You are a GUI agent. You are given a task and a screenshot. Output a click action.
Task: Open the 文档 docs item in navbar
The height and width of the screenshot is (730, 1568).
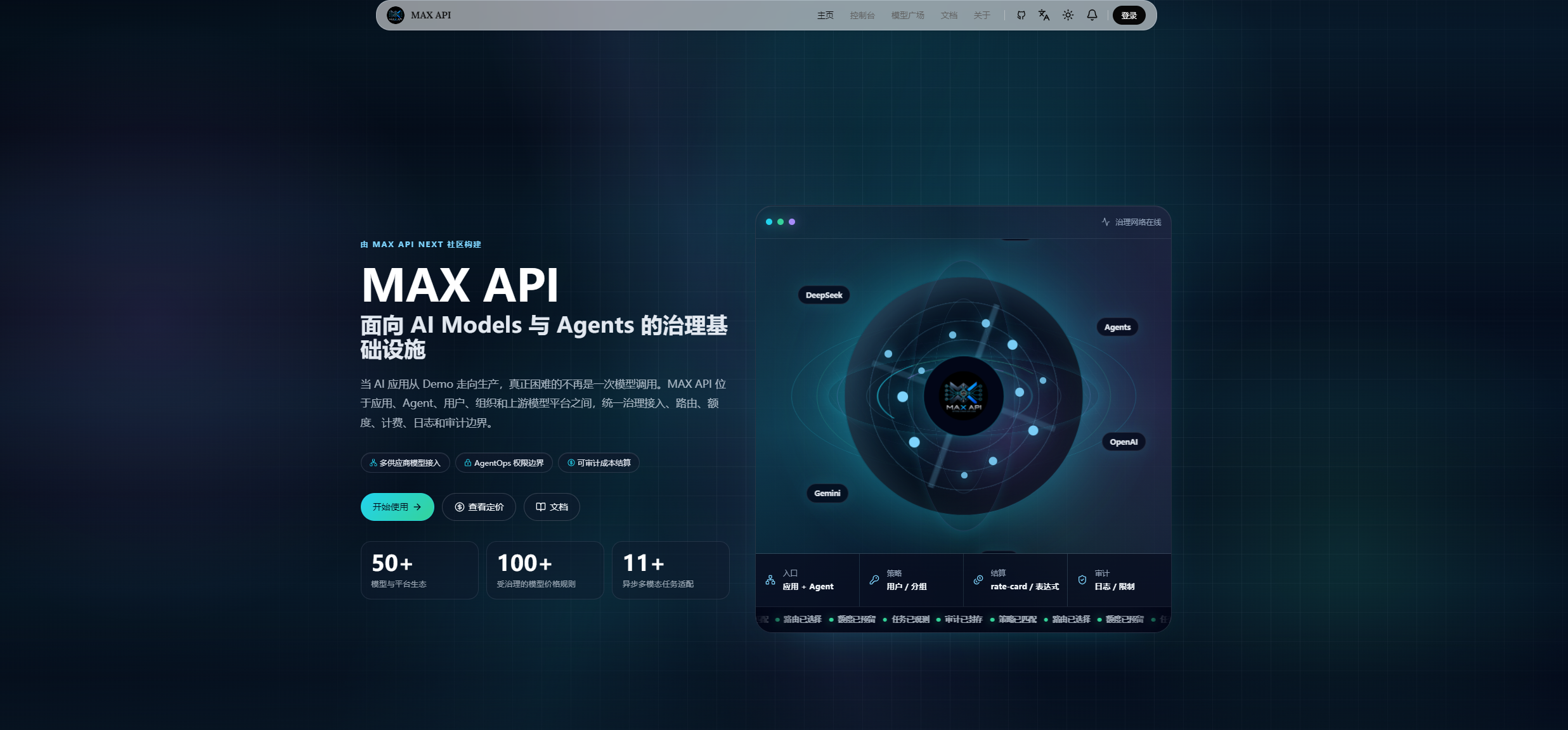click(949, 15)
